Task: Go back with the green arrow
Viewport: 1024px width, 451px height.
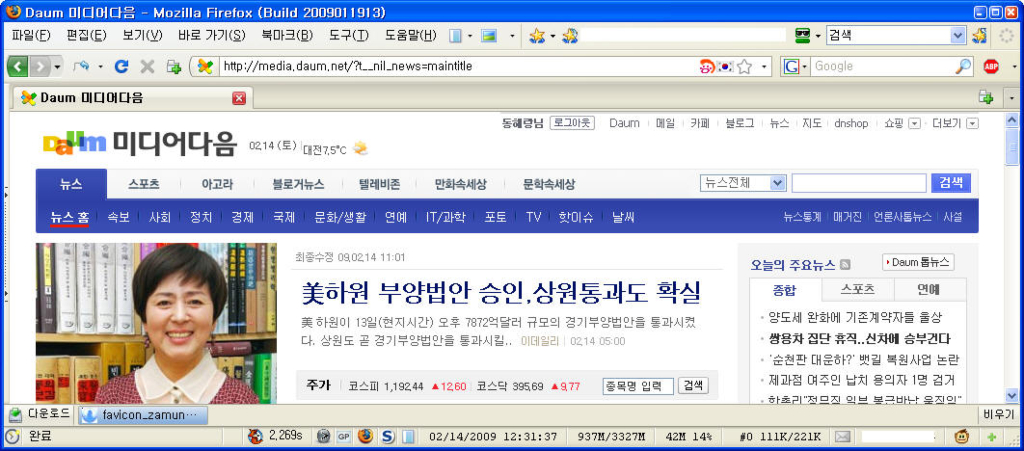Action: [18, 66]
